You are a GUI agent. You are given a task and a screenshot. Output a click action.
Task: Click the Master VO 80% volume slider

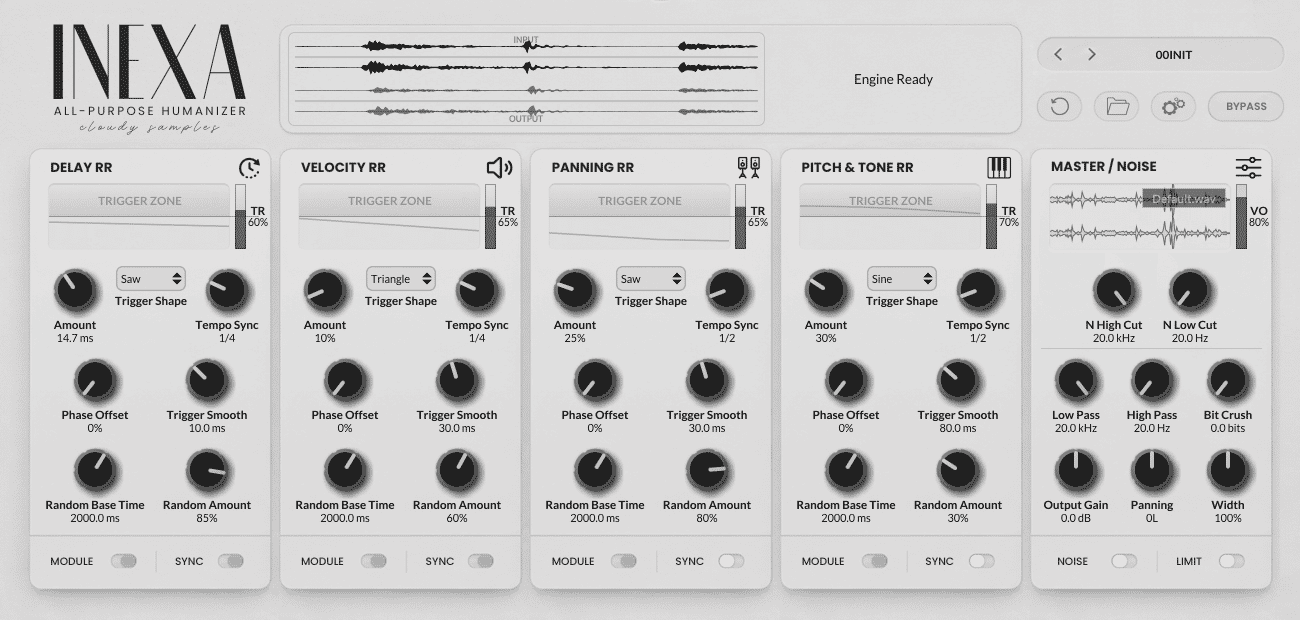click(1242, 216)
